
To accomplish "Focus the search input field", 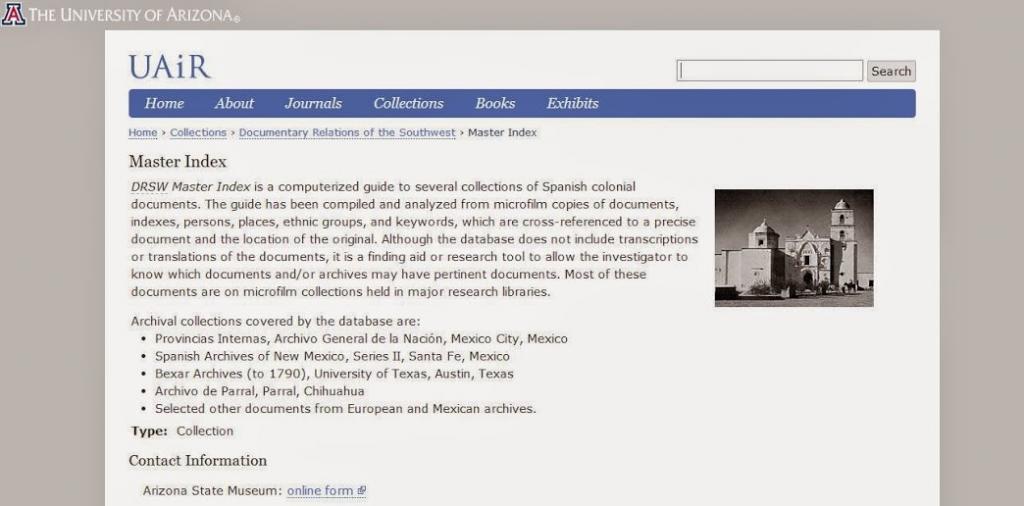I will (769, 71).
